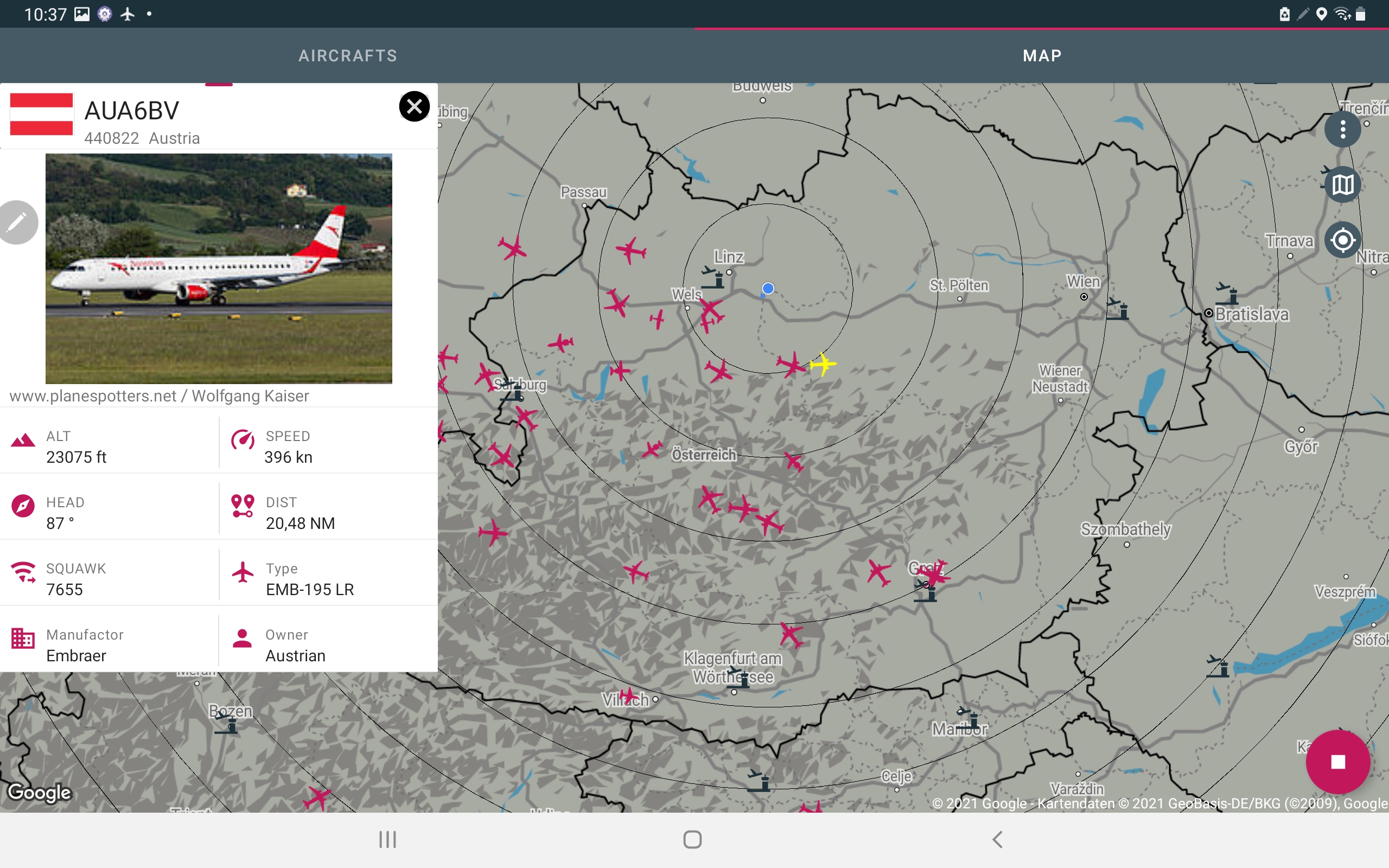This screenshot has height=868, width=1389.
Task: Tap the airport icon at Graz
Action: [925, 590]
